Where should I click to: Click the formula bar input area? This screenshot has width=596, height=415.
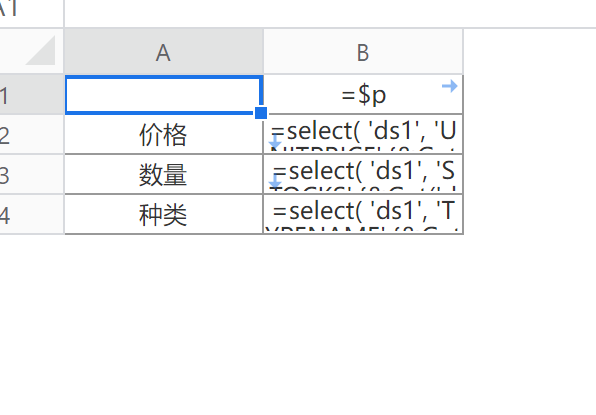pos(330,13)
